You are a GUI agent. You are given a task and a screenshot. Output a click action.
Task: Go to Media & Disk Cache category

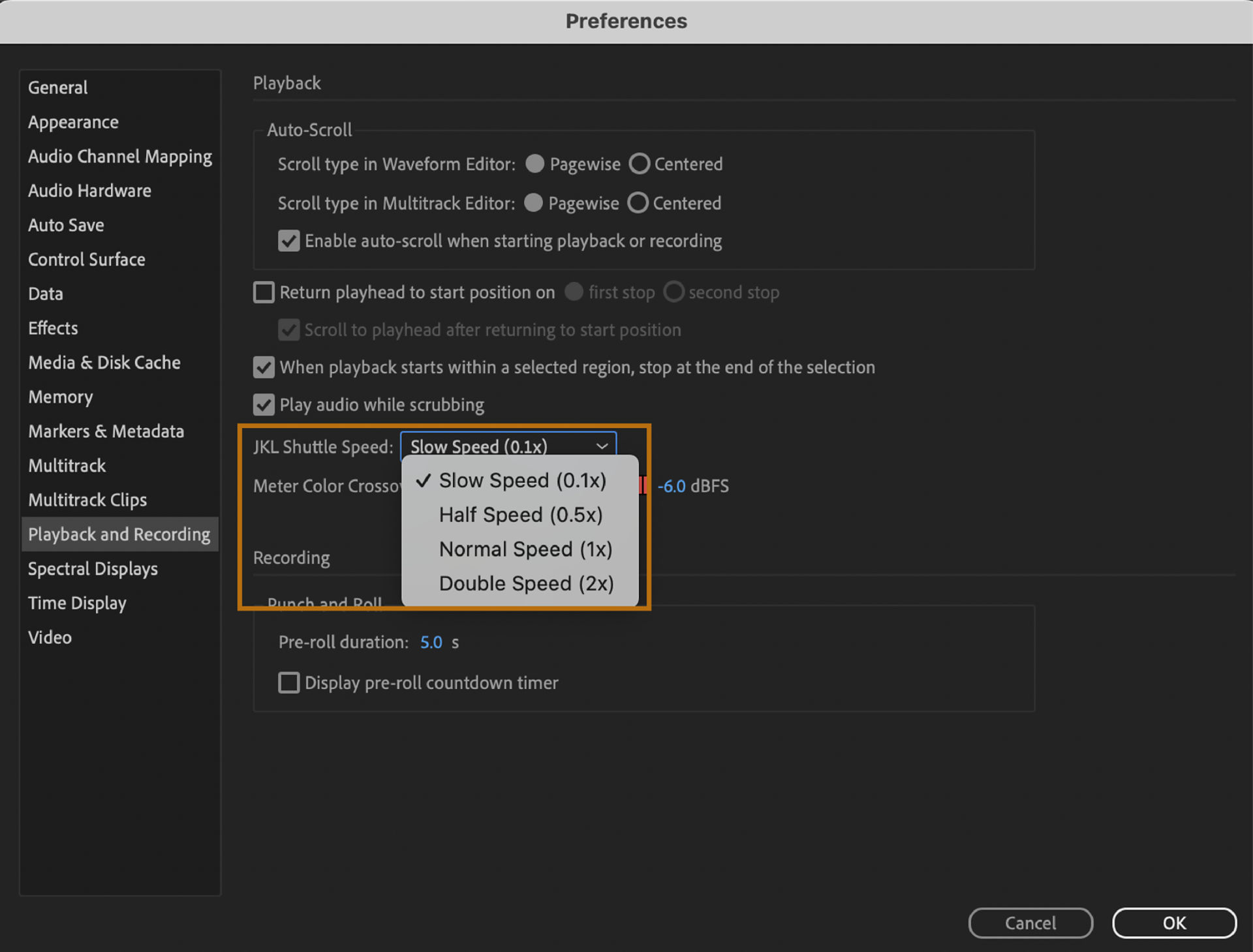[104, 363]
